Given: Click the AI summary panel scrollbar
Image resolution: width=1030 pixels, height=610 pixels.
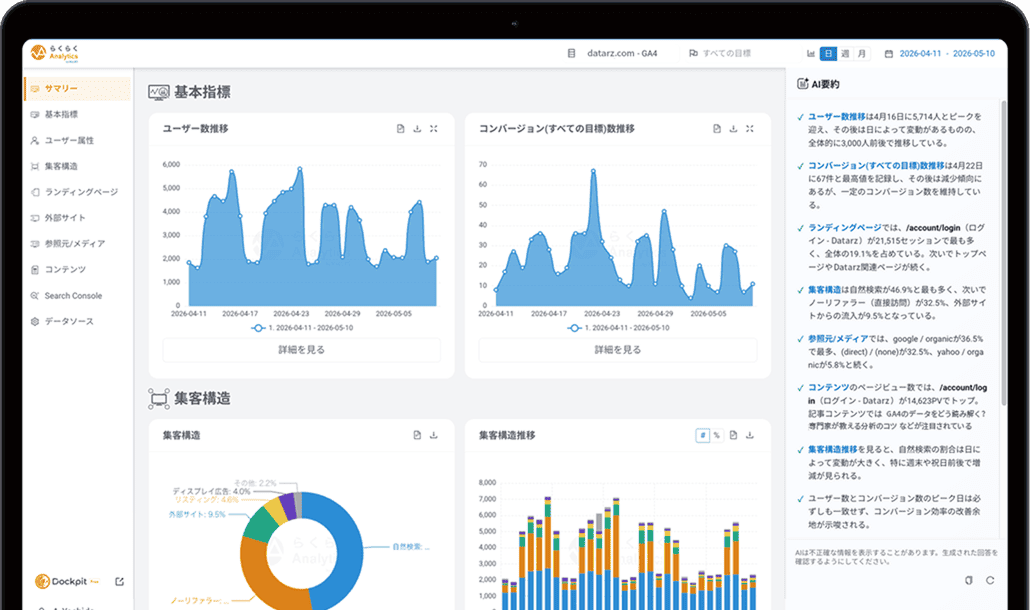Looking at the screenshot, I should coord(1003,253).
